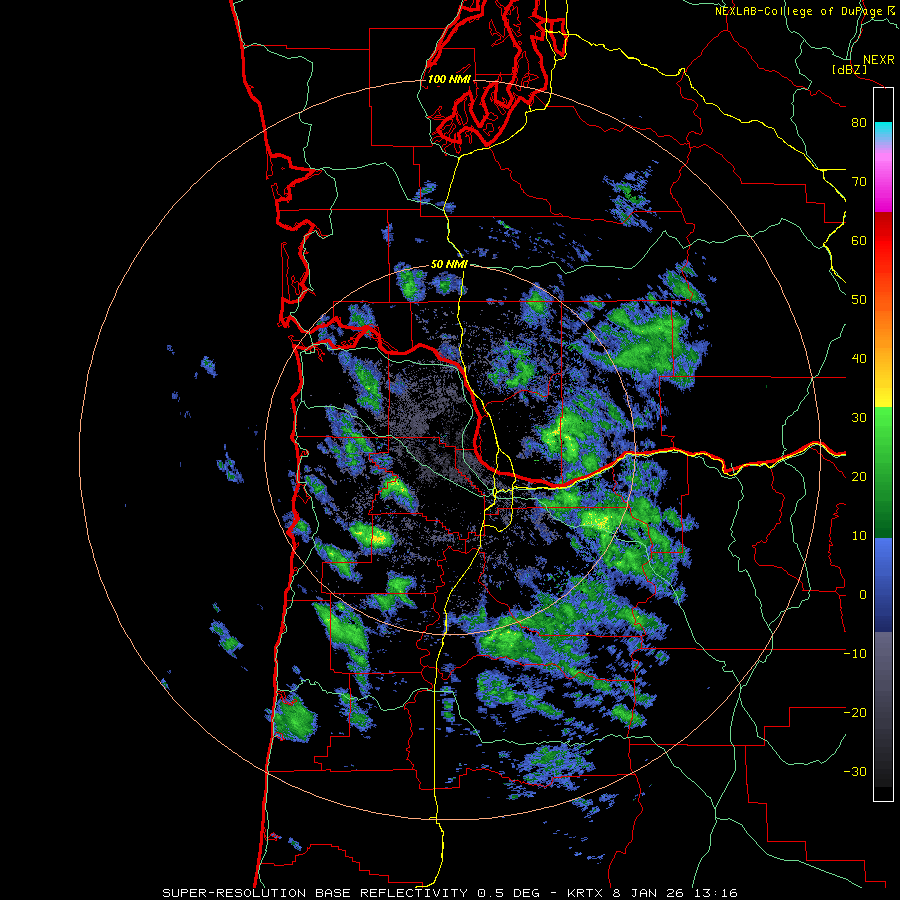Click the 10 value on the dBZ scale
The image size is (900, 900).
click(859, 536)
